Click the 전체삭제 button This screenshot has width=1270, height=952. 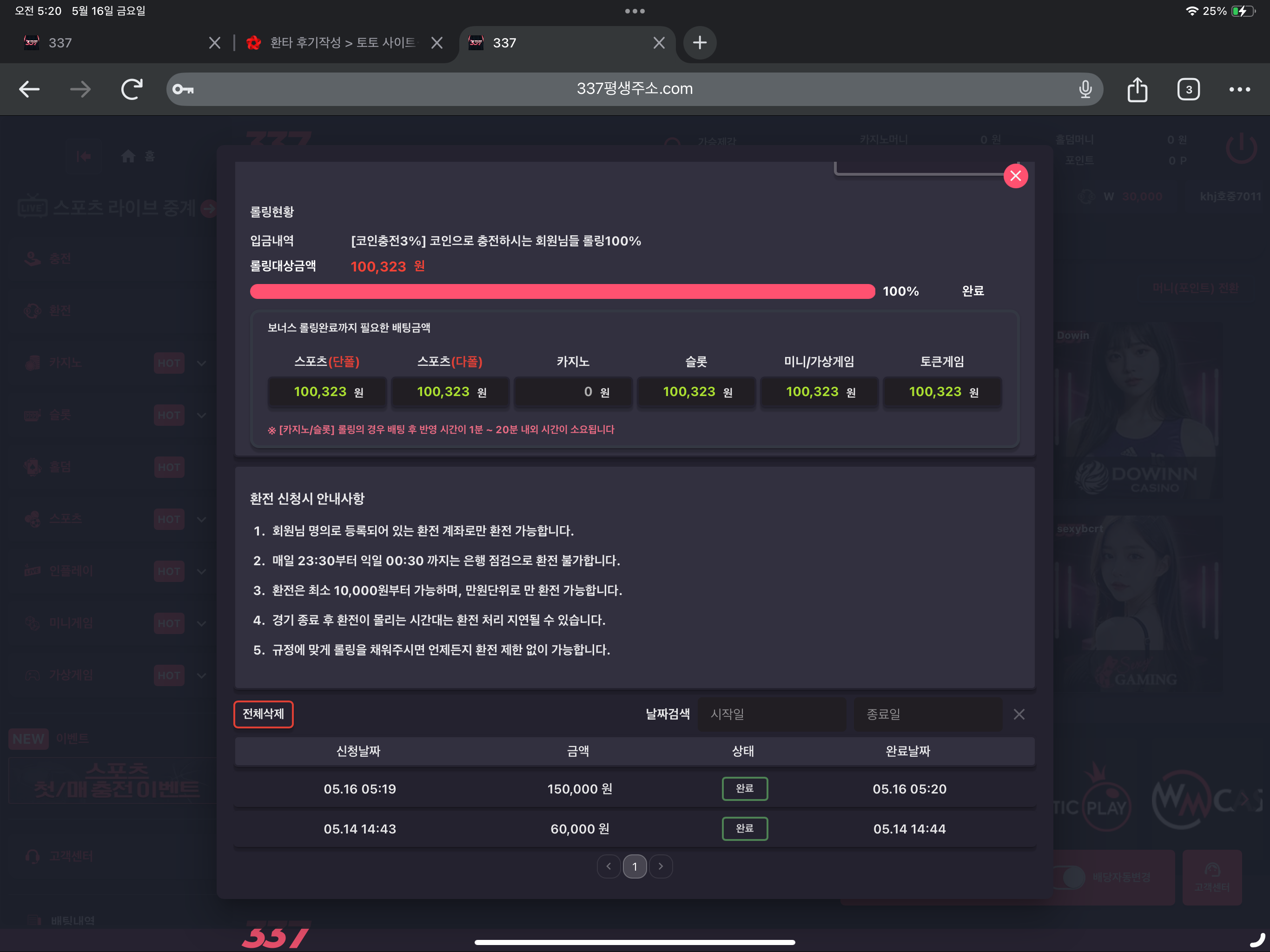263,714
